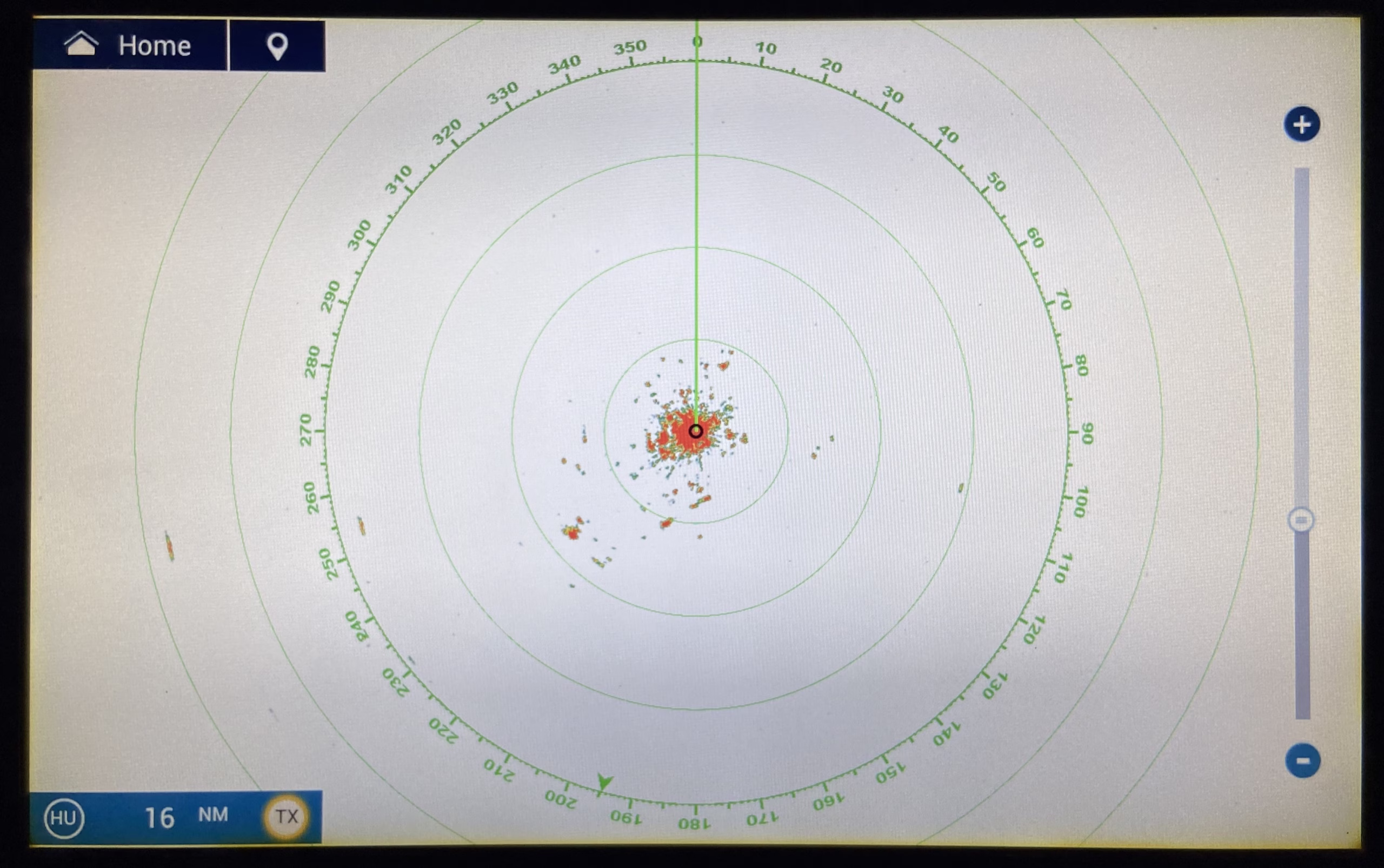This screenshot has height=868, width=1384.
Task: Toggle the TX radar transmit button
Action: point(286,816)
